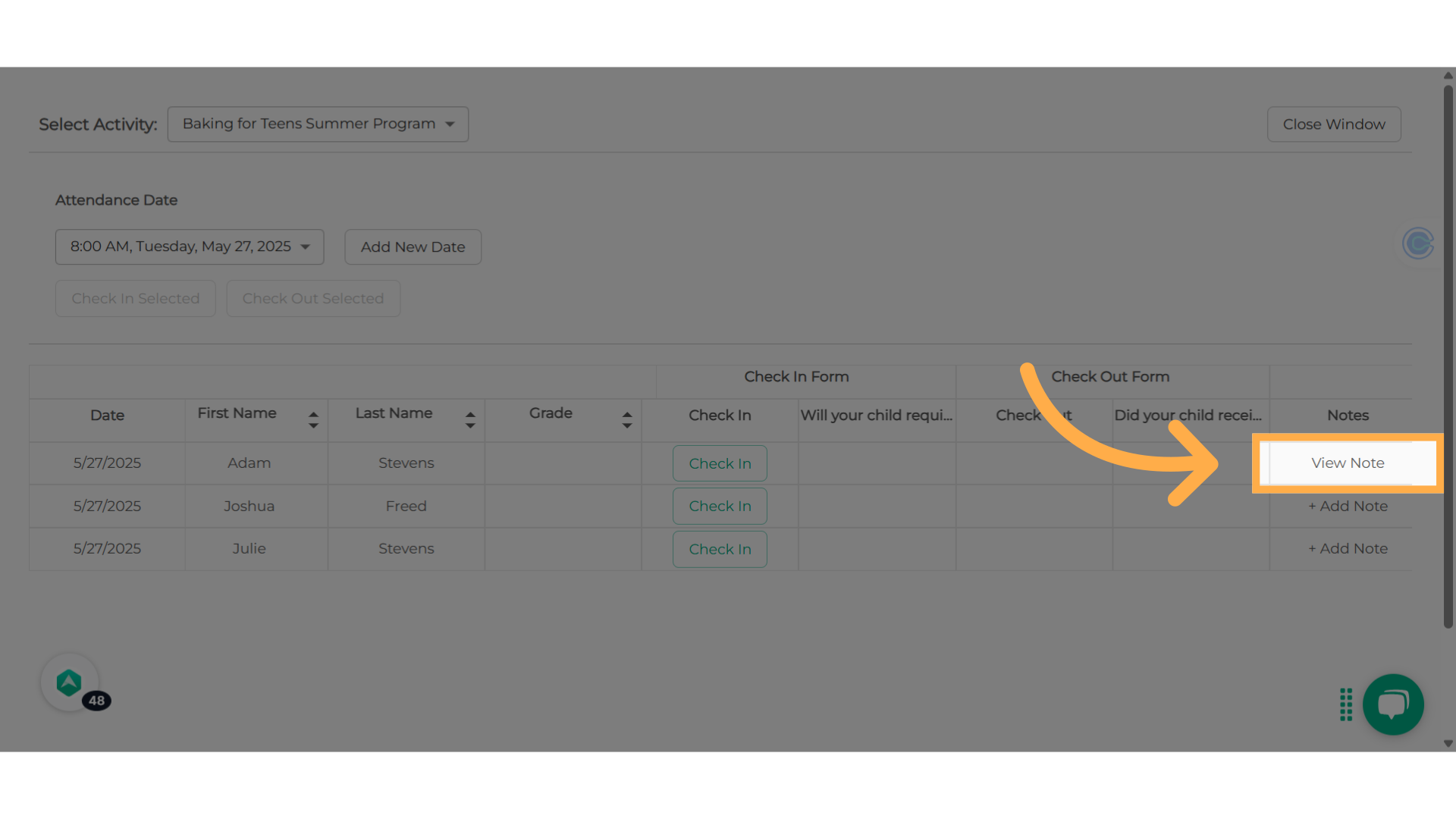The height and width of the screenshot is (819, 1456).
Task: View note for Adam Stevens
Action: pyautogui.click(x=1348, y=463)
